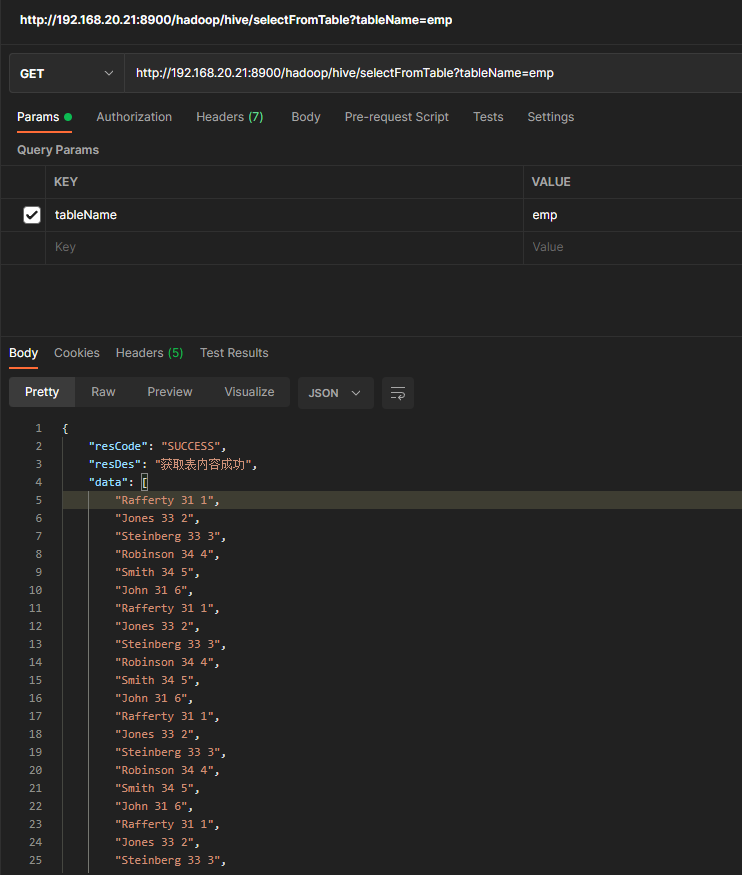Click the empty Key placeholder field
This screenshot has width=742, height=875.
click(285, 247)
